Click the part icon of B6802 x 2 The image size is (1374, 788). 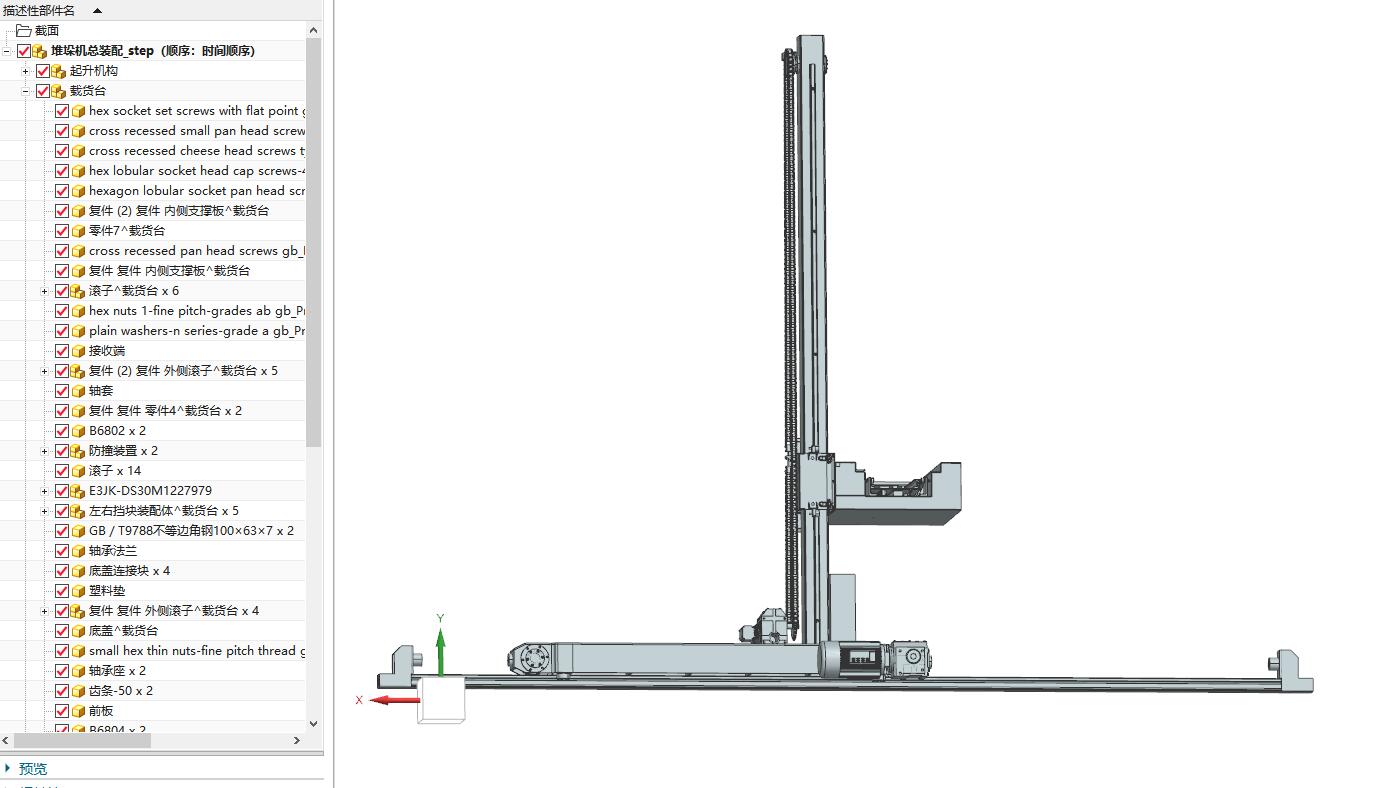point(78,430)
